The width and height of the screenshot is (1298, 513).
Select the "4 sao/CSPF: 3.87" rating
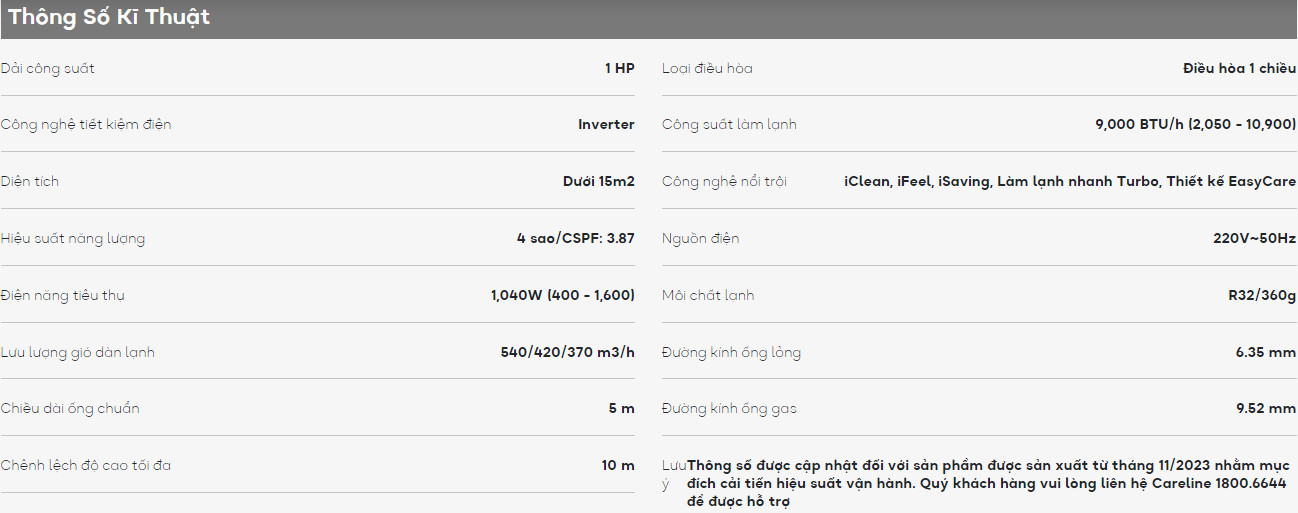(575, 239)
